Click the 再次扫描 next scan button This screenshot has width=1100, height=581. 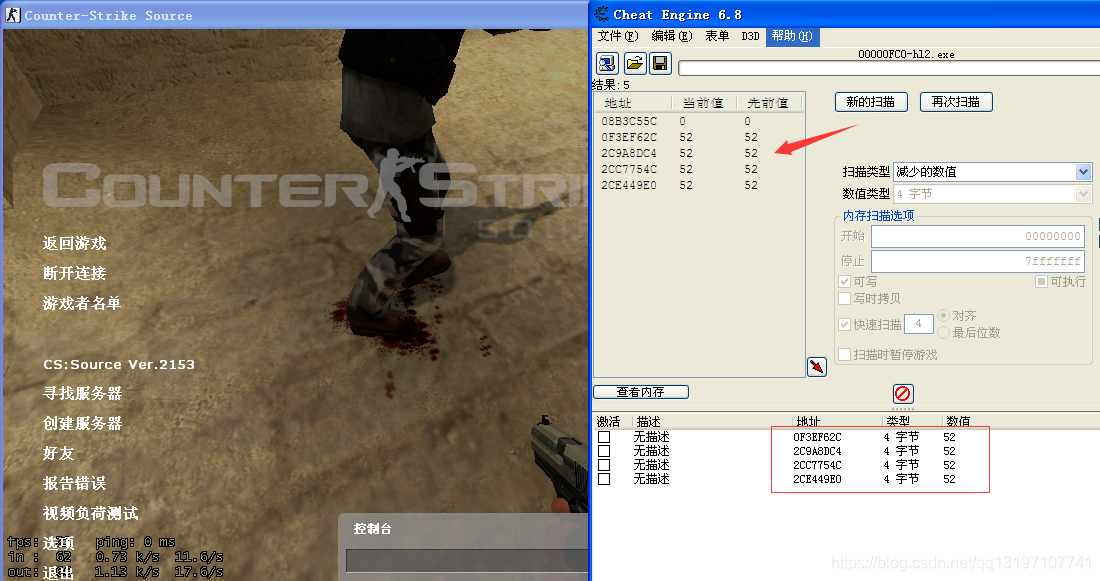tap(955, 102)
